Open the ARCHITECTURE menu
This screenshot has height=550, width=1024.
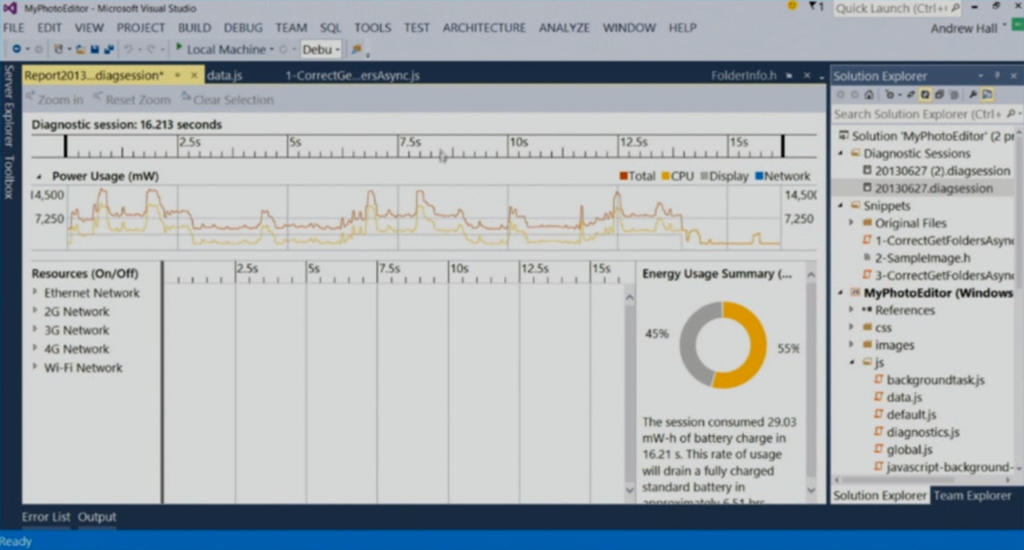tap(484, 27)
